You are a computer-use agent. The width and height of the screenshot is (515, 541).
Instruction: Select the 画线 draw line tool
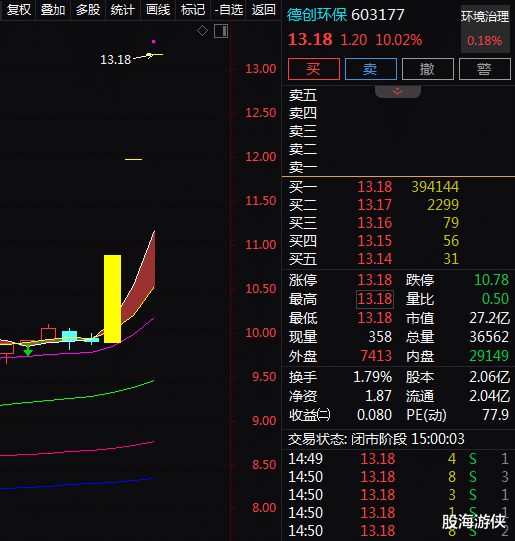(x=158, y=10)
